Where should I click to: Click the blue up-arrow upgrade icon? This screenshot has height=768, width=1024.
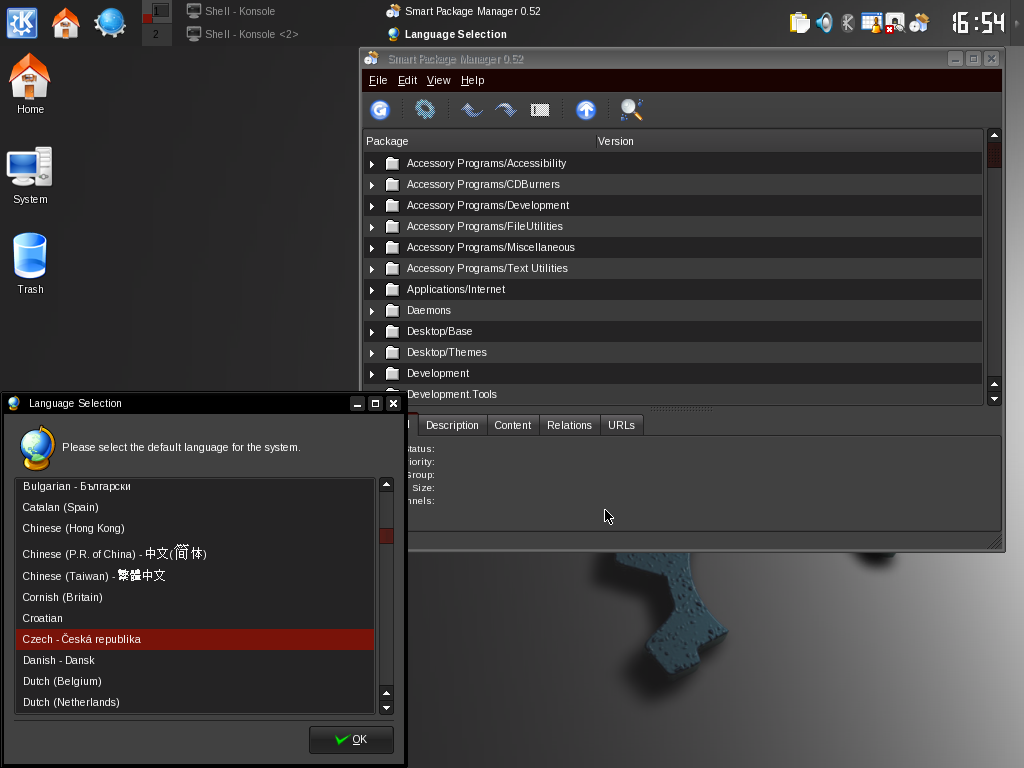586,110
